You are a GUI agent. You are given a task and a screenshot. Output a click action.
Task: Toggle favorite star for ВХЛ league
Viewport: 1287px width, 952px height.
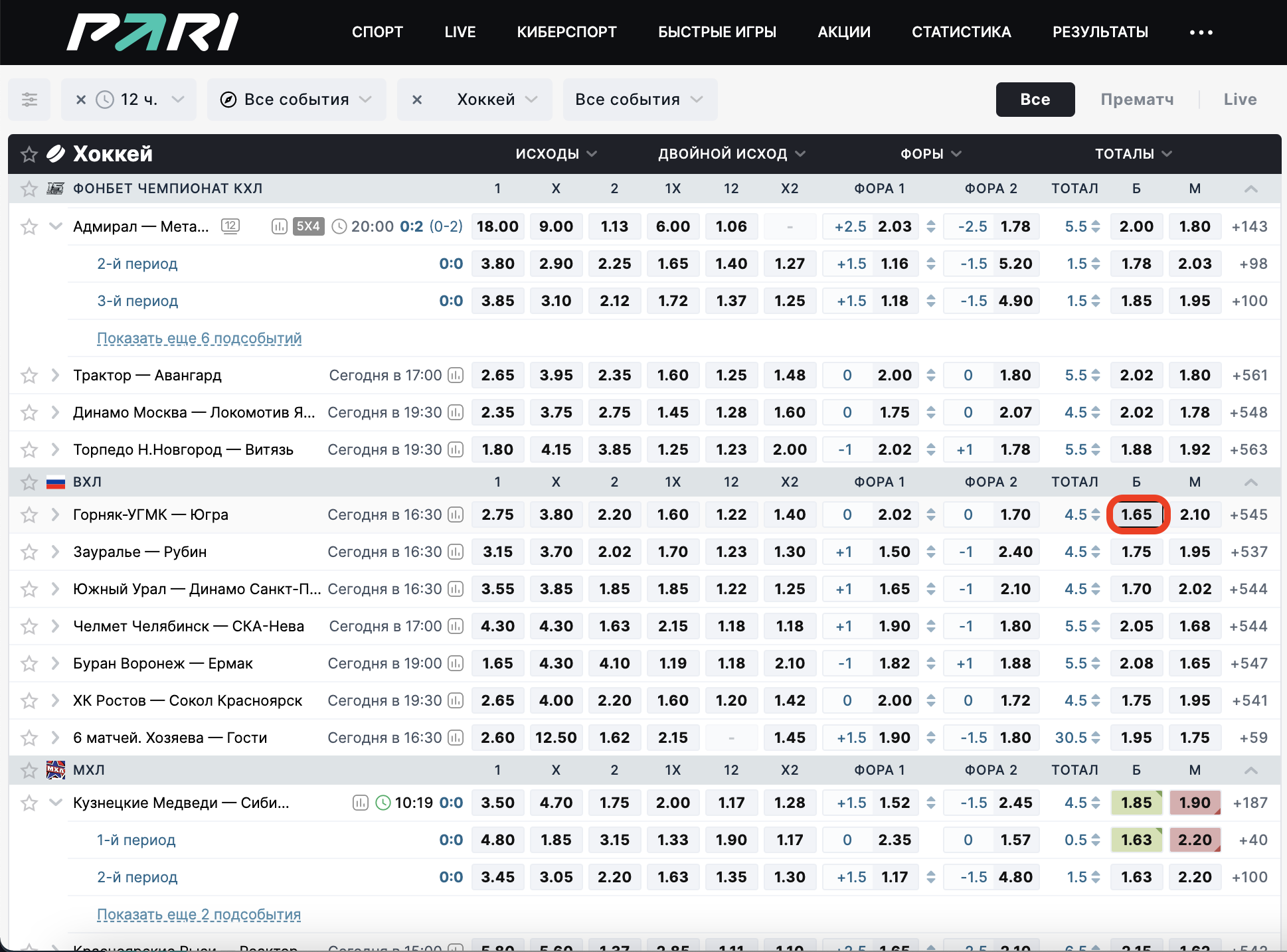[29, 482]
